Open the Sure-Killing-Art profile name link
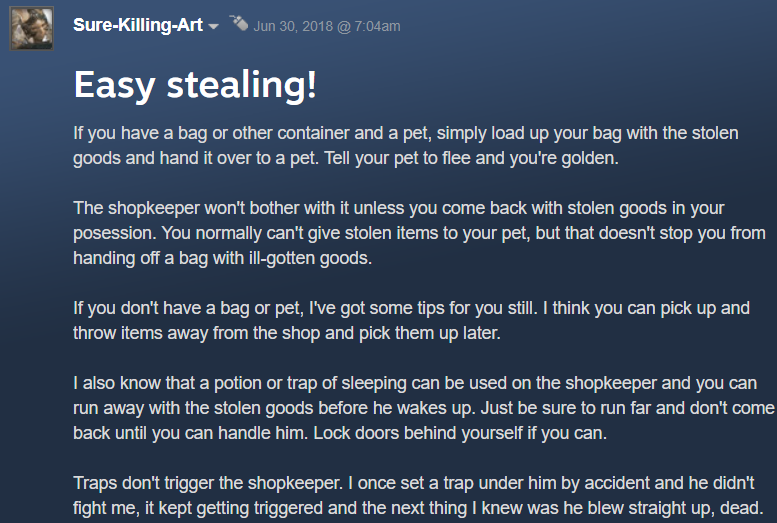Screen dimensions: 777x523 (x=138, y=25)
